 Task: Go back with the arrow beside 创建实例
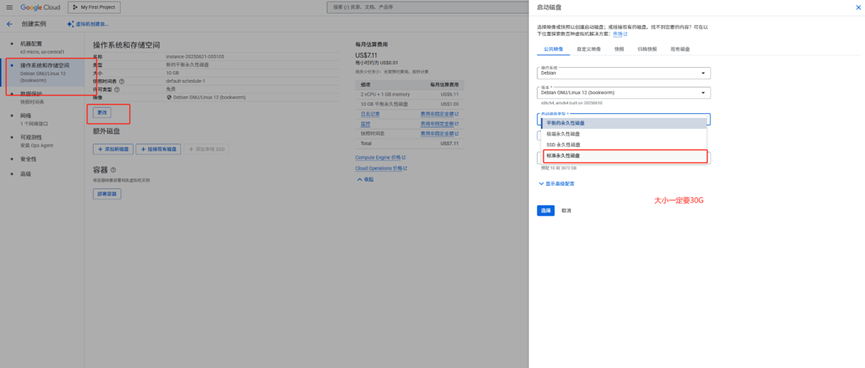[x=9, y=24]
